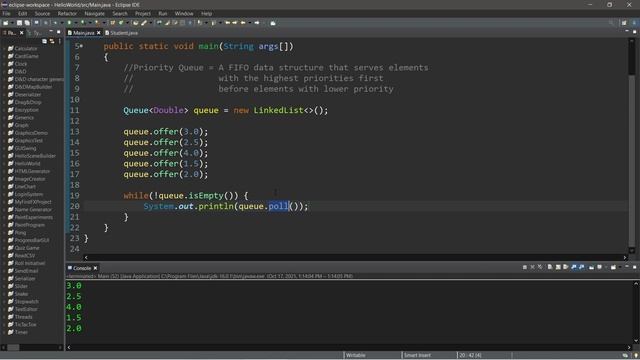Click the Package Explorer horizontal scrollbar thumb
The width and height of the screenshot is (640, 360).
(13, 347)
